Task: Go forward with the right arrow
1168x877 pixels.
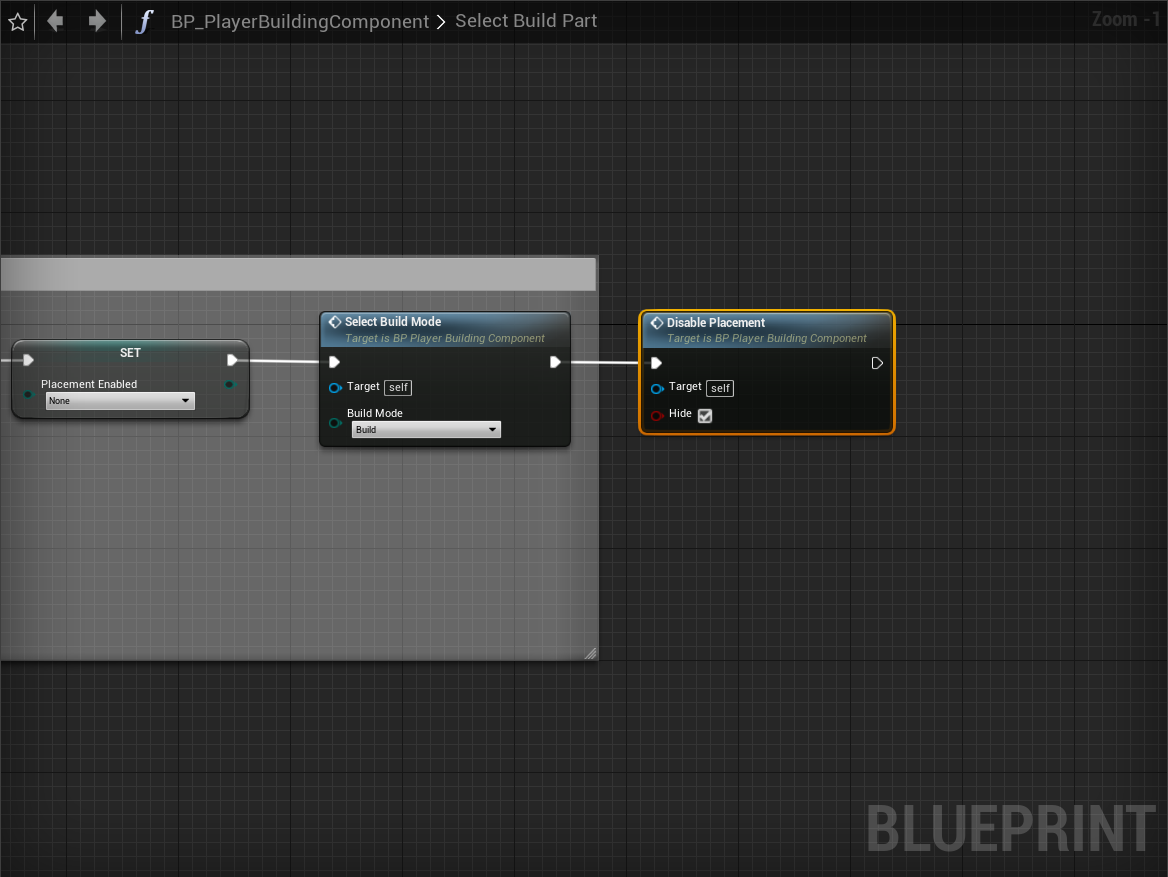Action: pyautogui.click(x=97, y=21)
